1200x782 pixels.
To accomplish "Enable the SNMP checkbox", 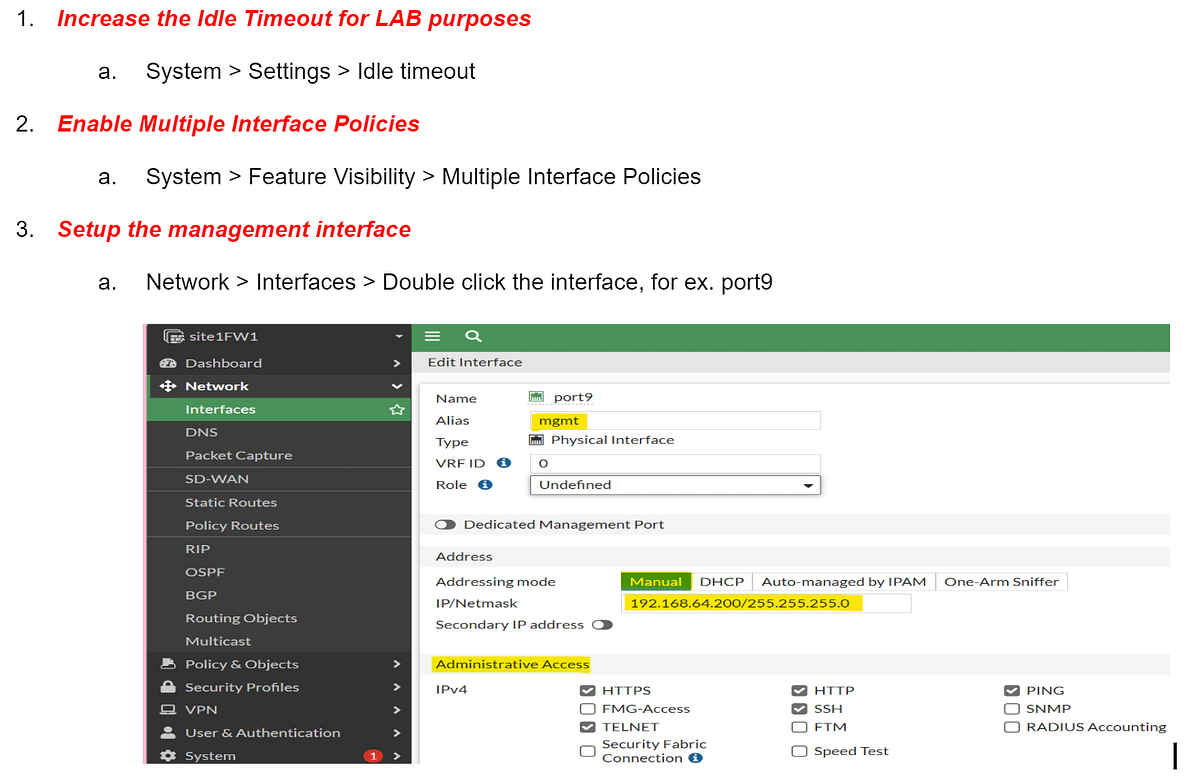I will [x=1012, y=709].
